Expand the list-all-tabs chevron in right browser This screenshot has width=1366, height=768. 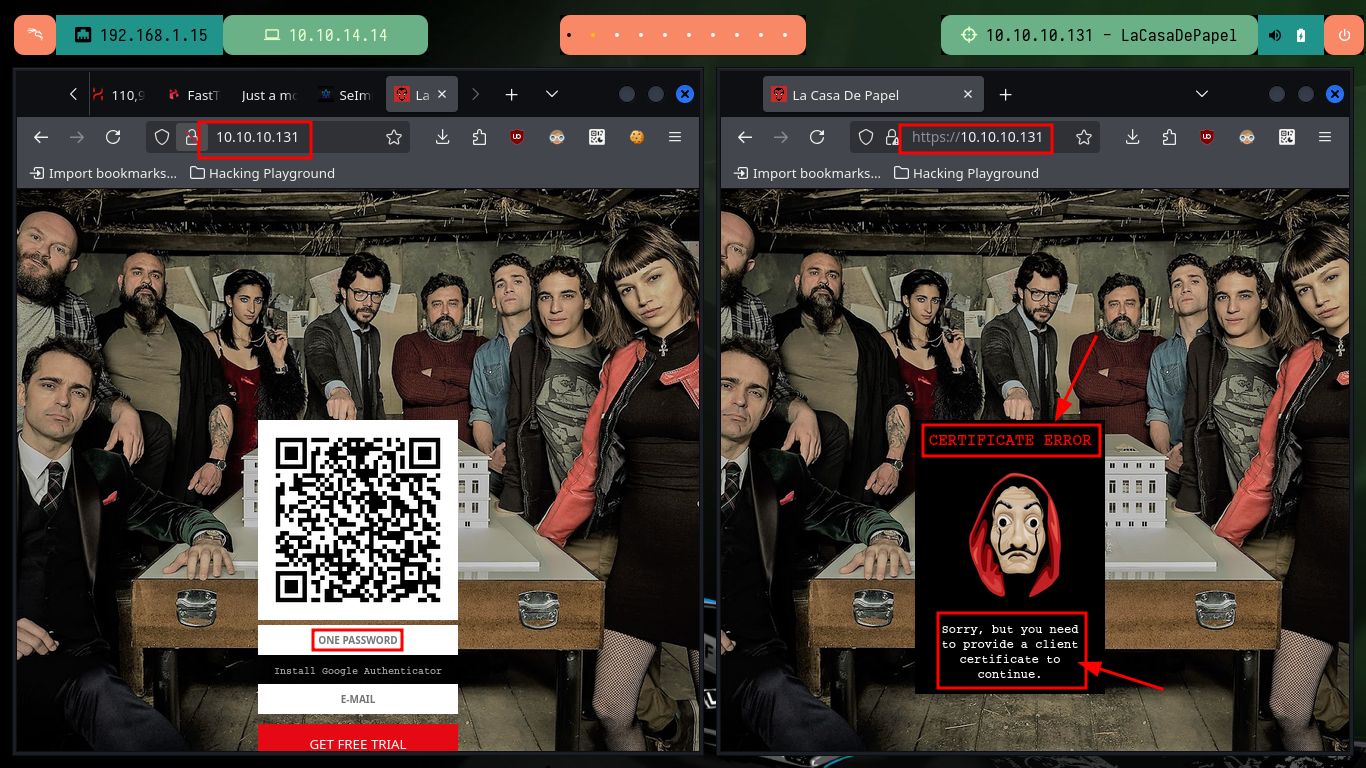pos(1203,94)
